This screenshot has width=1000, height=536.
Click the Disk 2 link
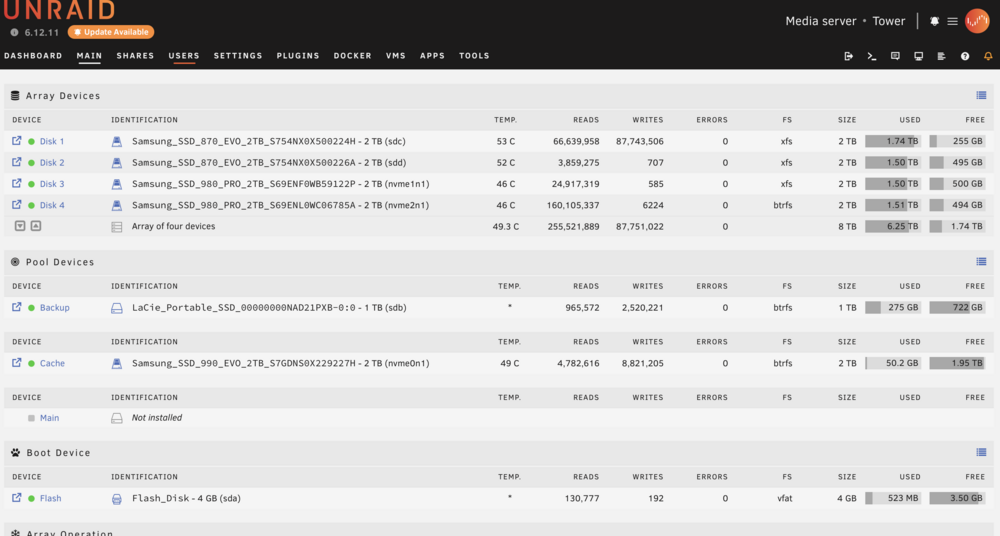(x=52, y=163)
